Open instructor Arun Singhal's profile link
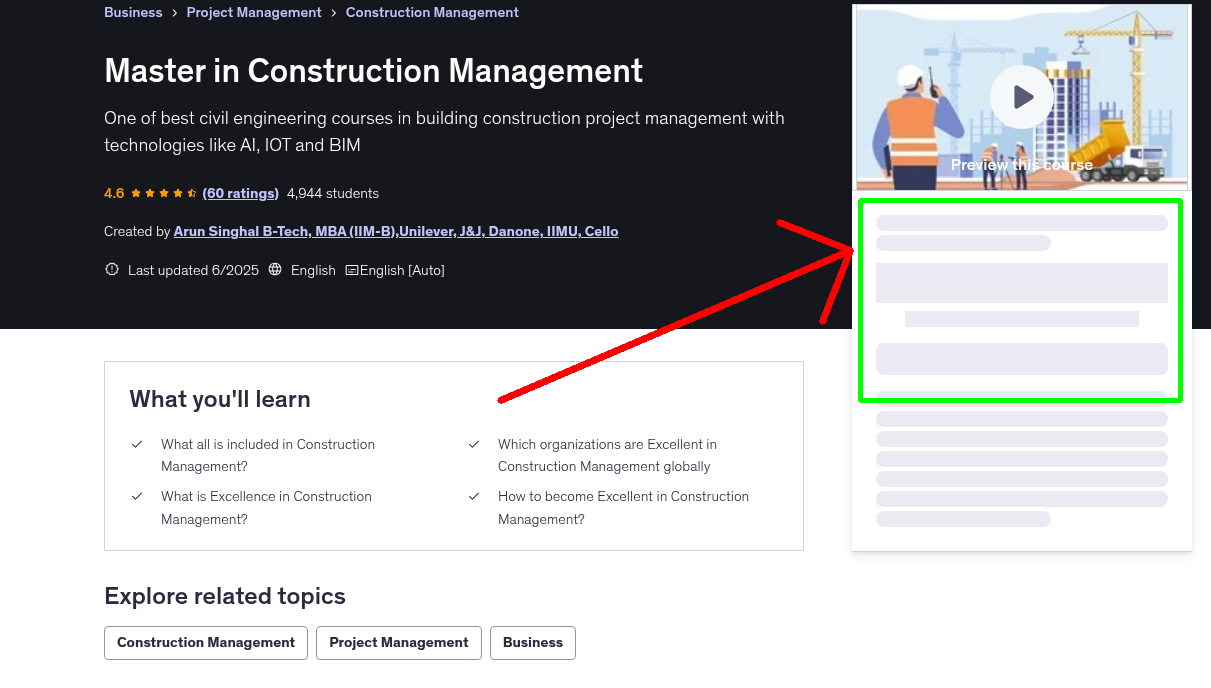The width and height of the screenshot is (1211, 688). click(x=396, y=231)
